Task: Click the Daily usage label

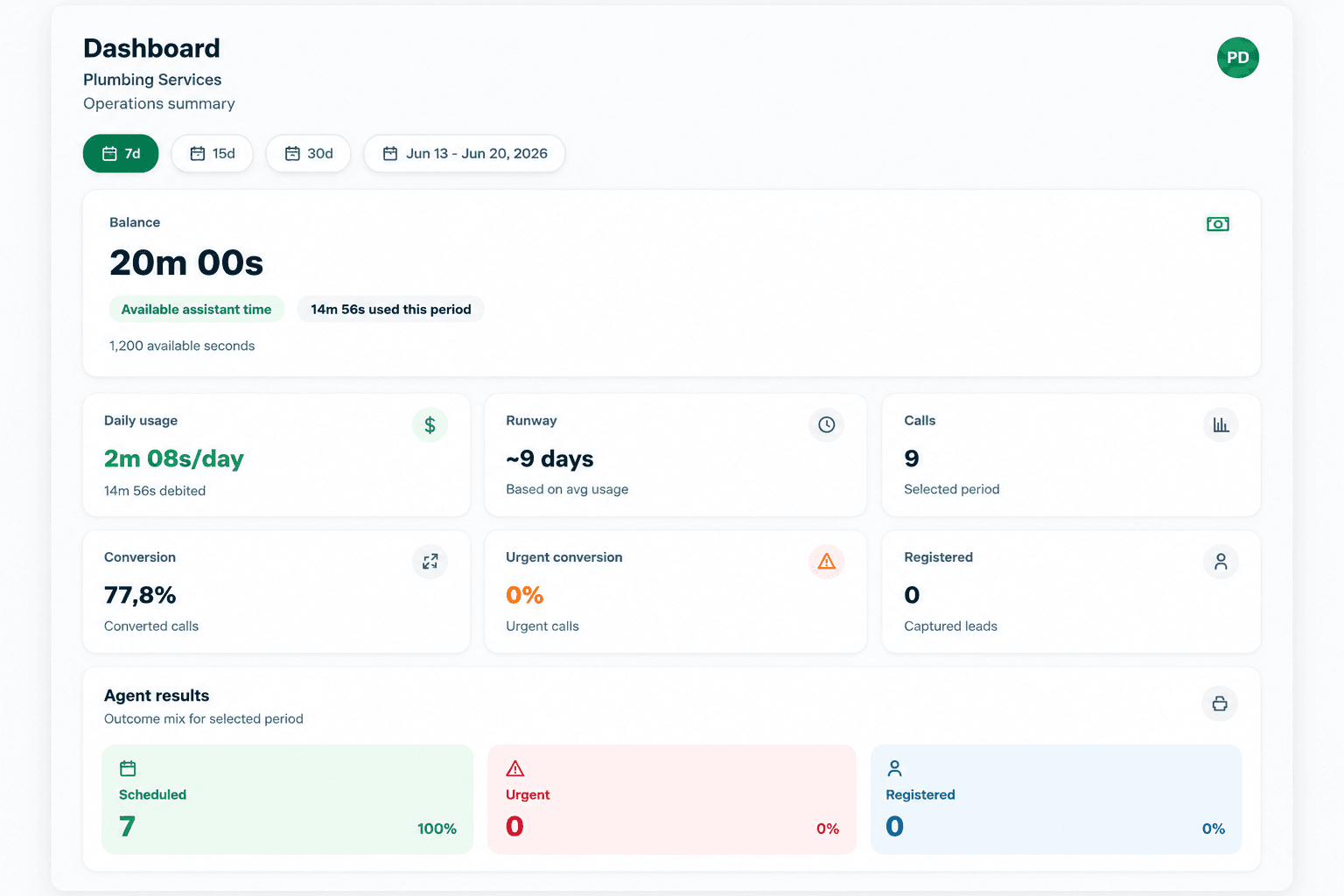Action: (141, 420)
